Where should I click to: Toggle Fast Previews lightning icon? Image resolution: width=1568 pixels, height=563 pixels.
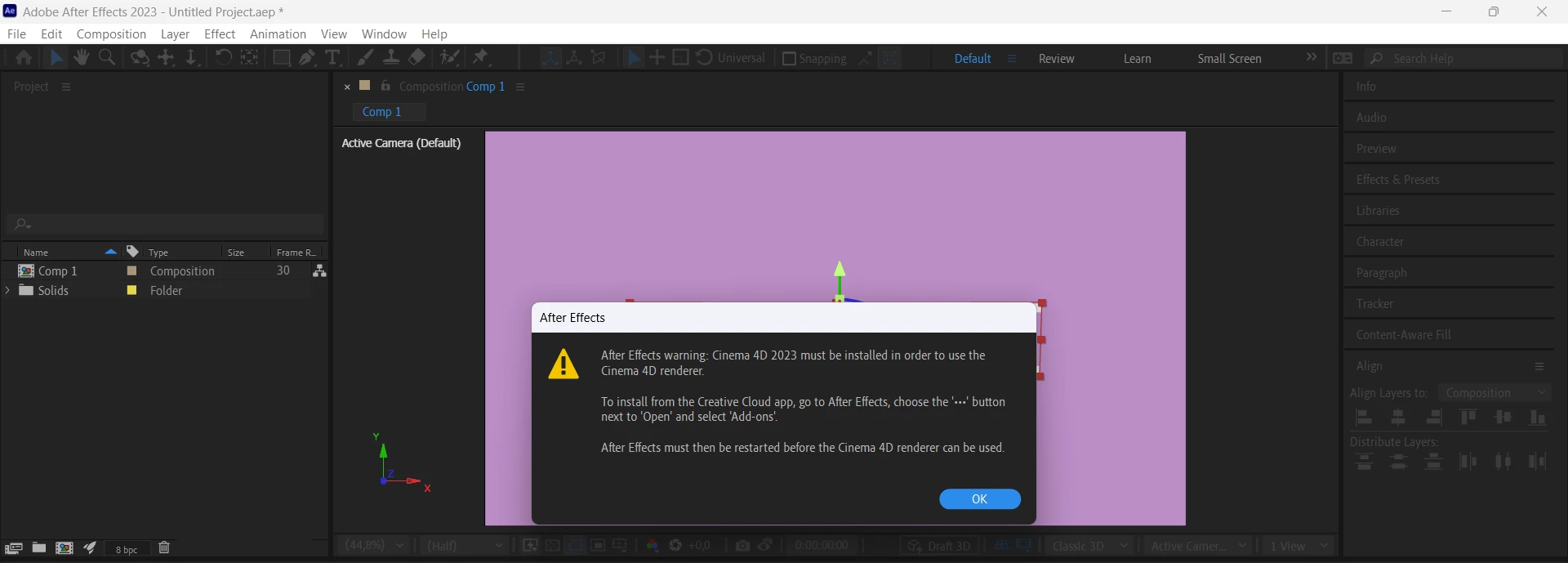point(530,545)
